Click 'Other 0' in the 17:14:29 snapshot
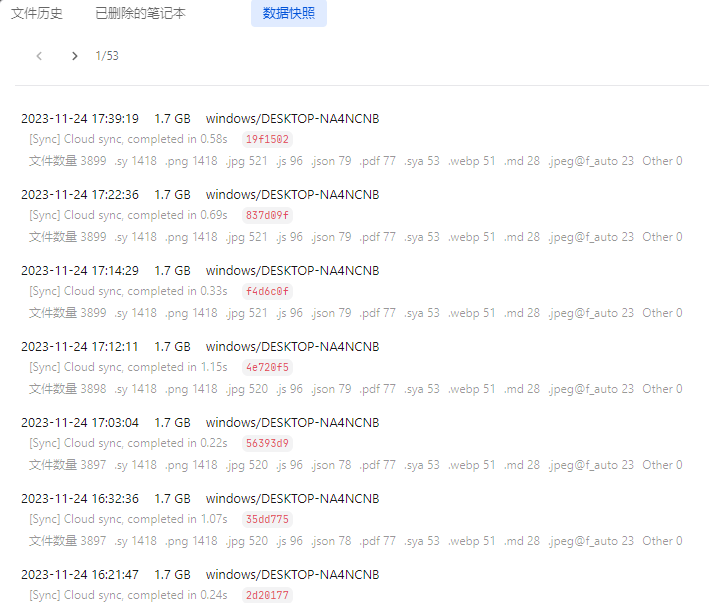The image size is (709, 603). point(662,313)
